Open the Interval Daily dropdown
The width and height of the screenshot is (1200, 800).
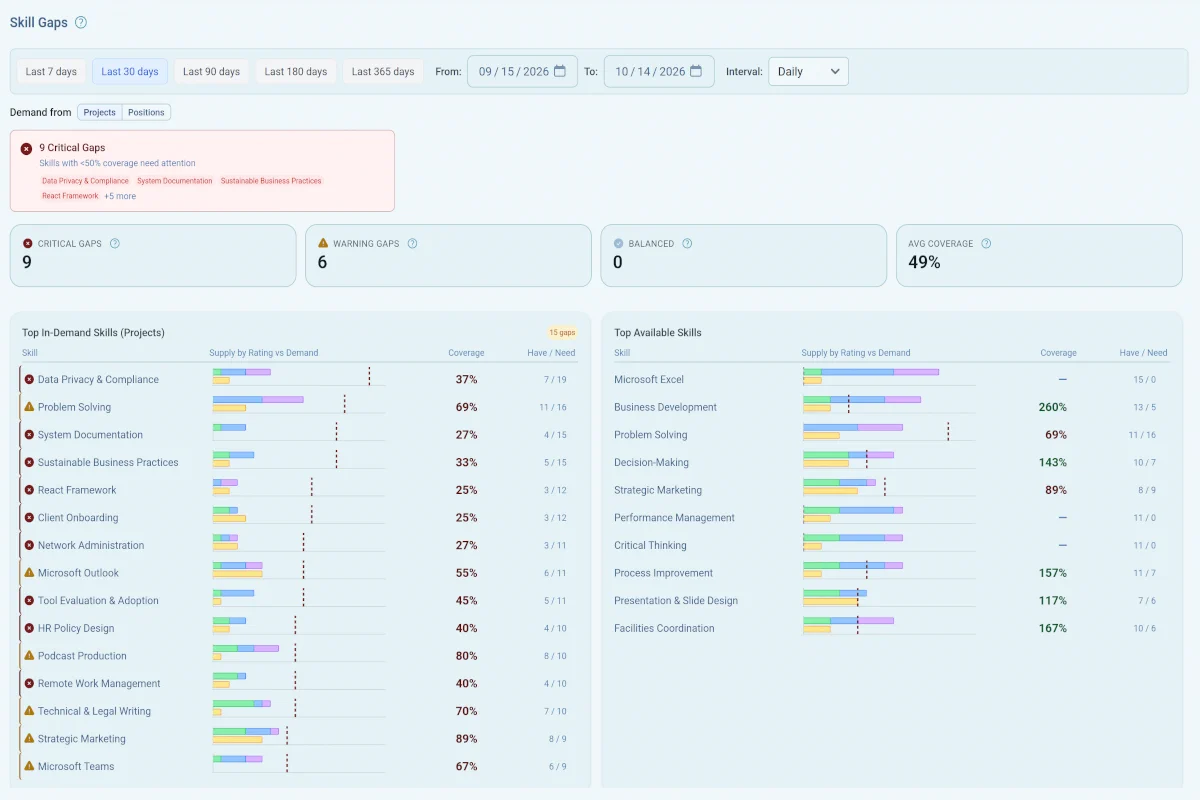pos(808,71)
